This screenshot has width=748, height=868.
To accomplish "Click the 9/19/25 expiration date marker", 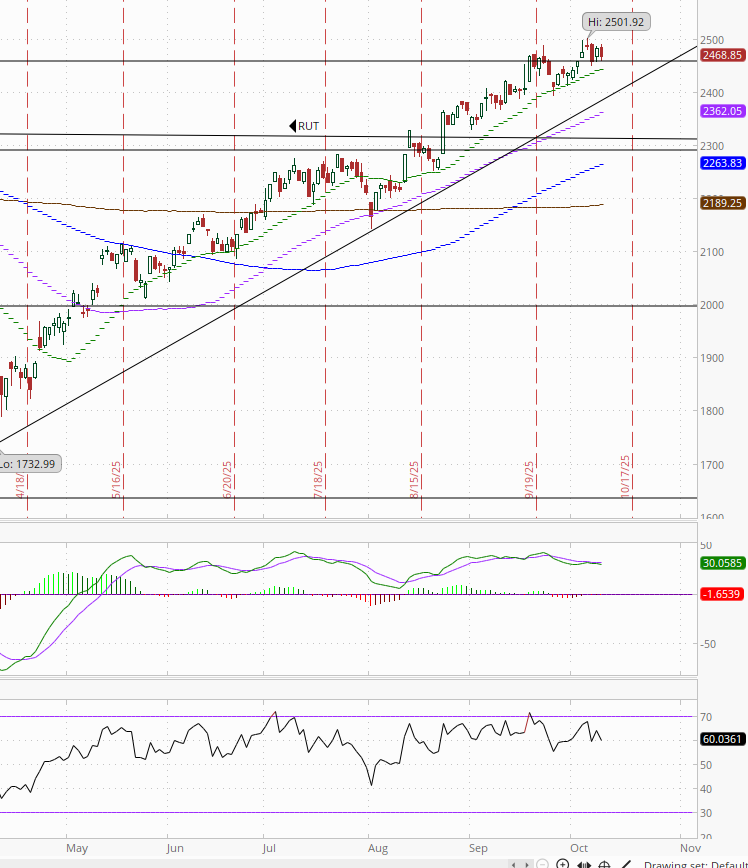I will pyautogui.click(x=530, y=479).
